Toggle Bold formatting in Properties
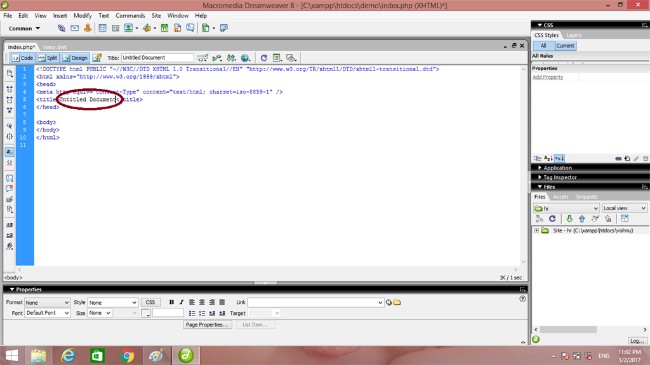Viewport: 650px width, 365px height. 171,302
